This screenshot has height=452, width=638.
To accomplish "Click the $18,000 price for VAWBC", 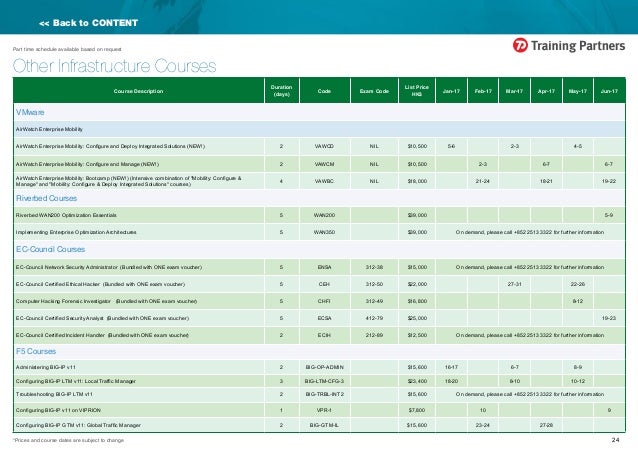I will [417, 181].
